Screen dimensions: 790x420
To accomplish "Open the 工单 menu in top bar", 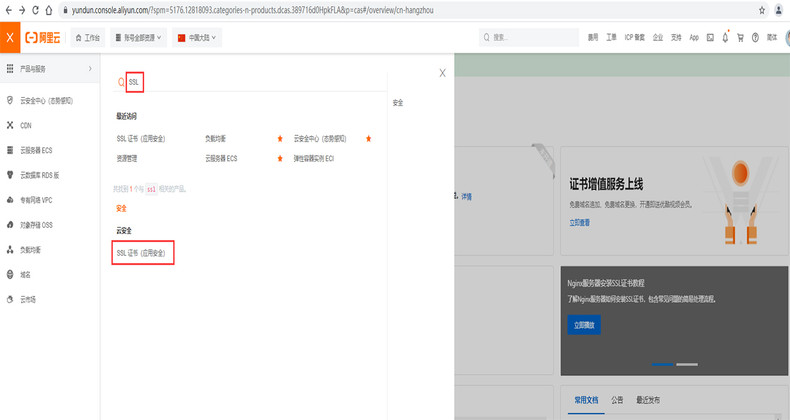I will [x=611, y=37].
